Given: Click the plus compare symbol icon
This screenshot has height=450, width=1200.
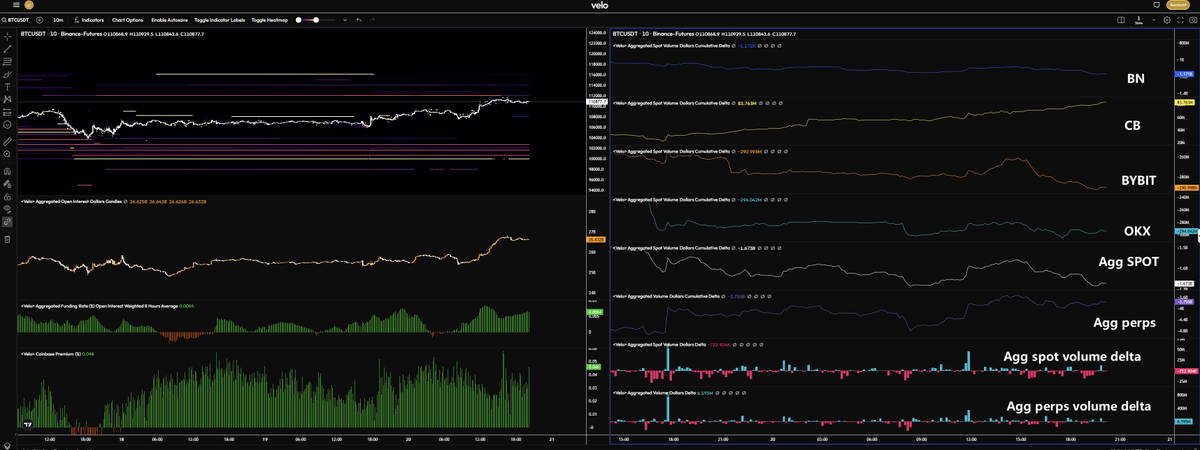Looking at the screenshot, I should (x=39, y=20).
